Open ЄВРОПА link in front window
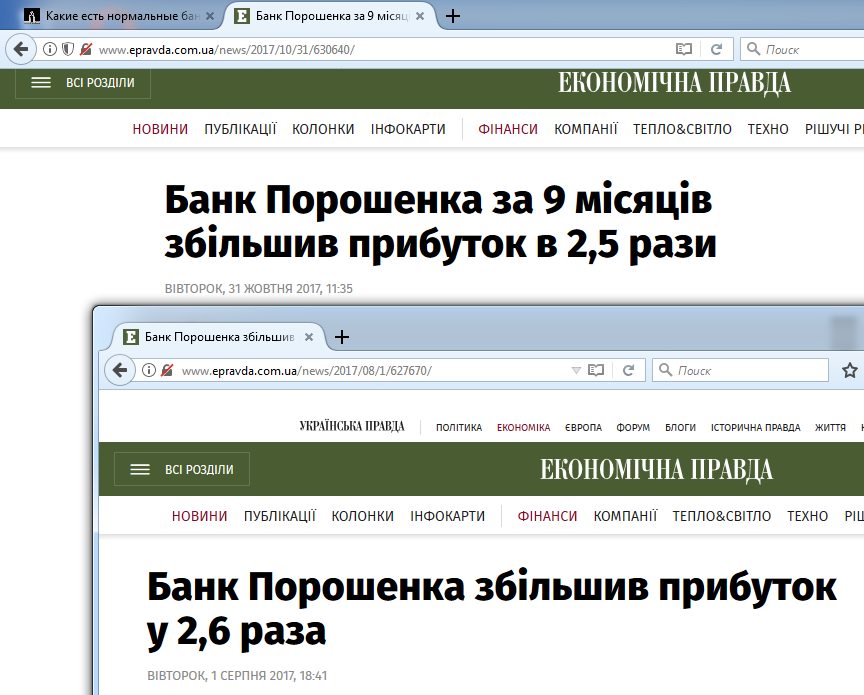 583,427
